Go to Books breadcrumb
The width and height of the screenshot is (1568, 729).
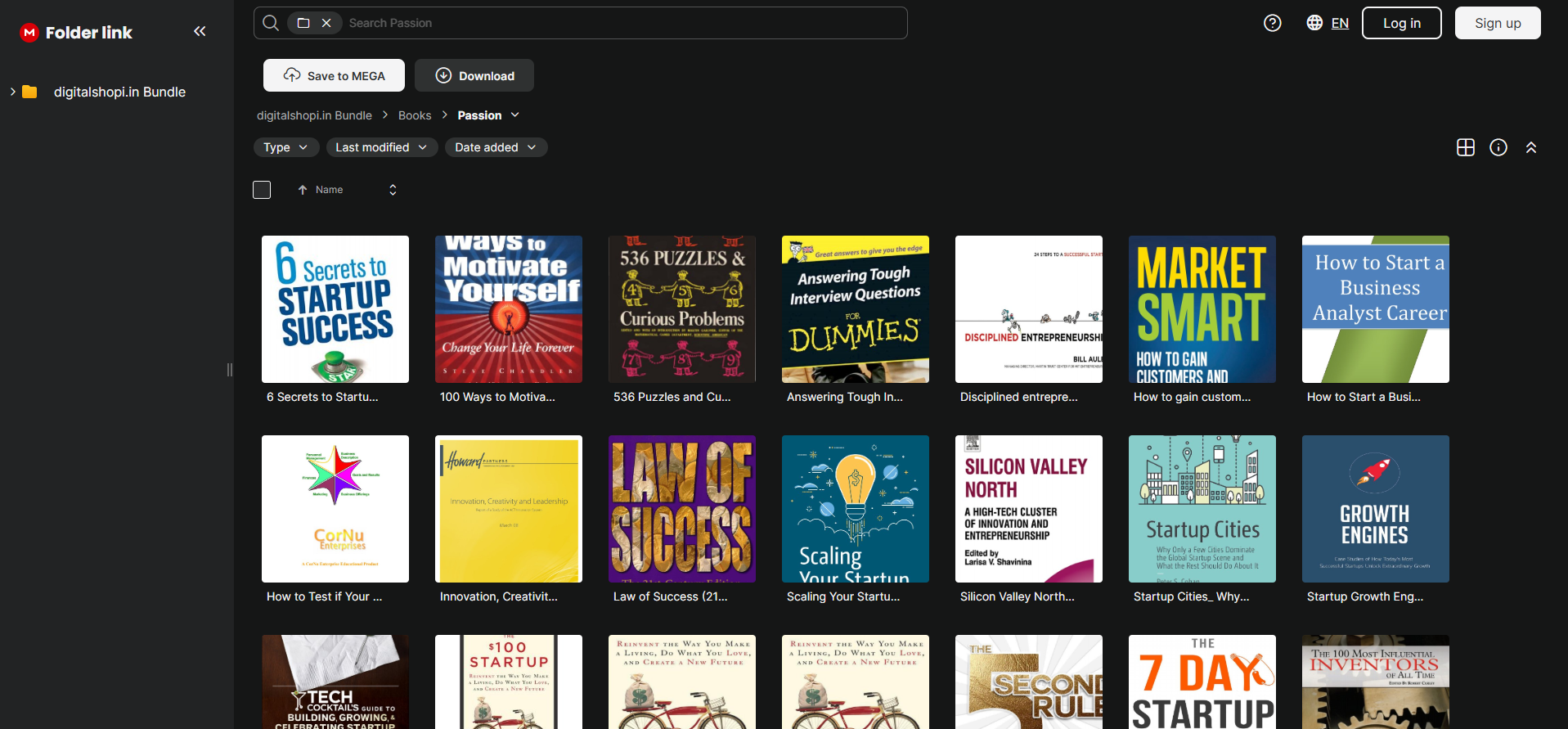(415, 115)
